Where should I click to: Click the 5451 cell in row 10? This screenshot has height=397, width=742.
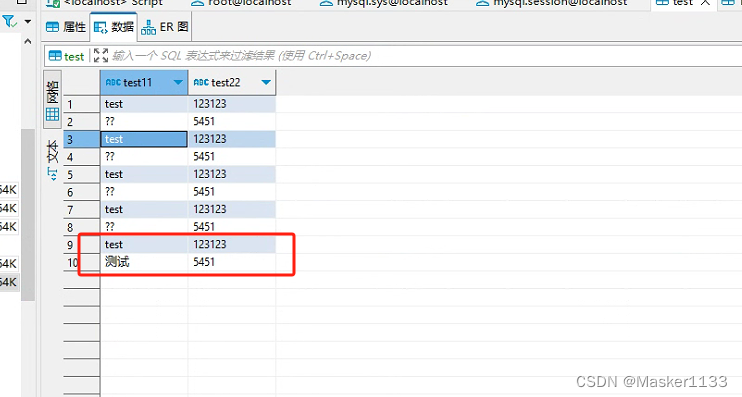tap(232, 262)
